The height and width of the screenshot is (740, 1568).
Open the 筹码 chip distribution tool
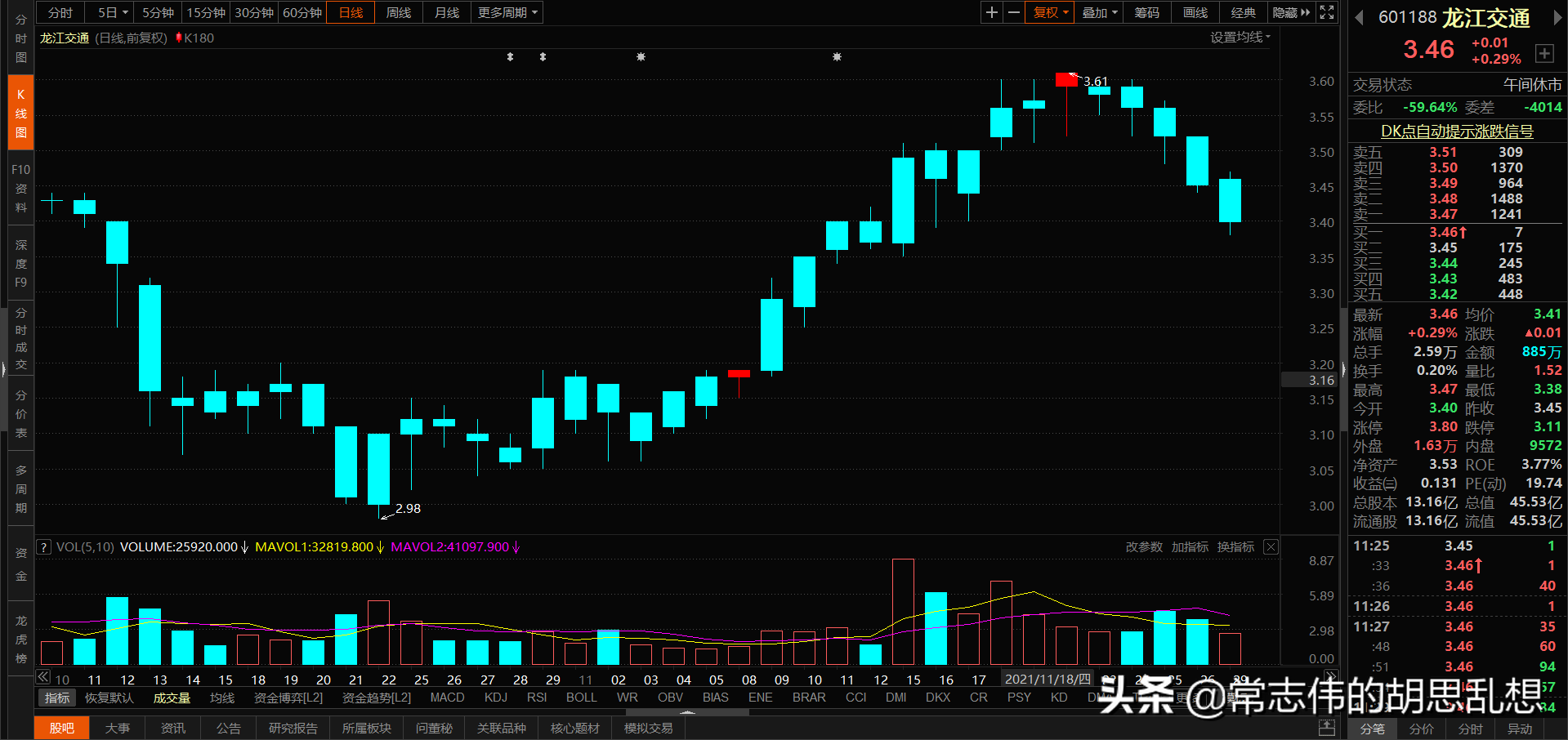point(1146,12)
